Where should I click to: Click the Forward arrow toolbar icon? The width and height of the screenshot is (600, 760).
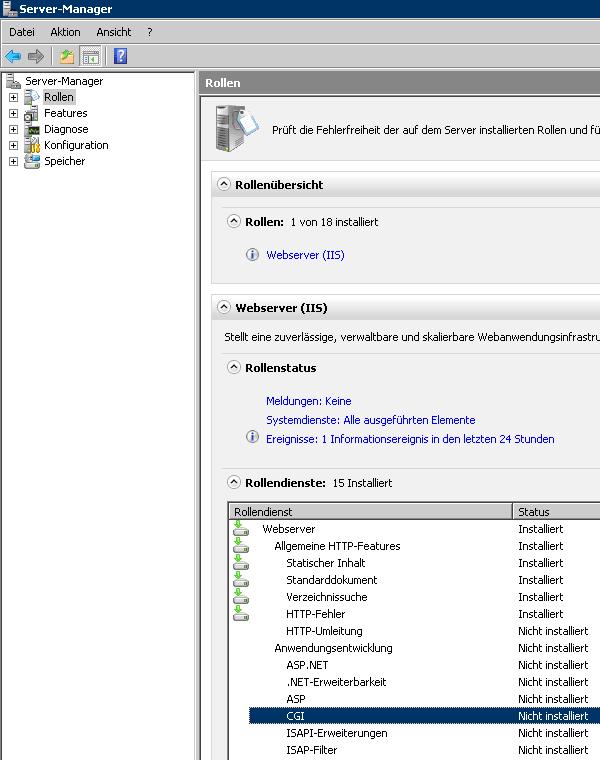(x=36, y=56)
